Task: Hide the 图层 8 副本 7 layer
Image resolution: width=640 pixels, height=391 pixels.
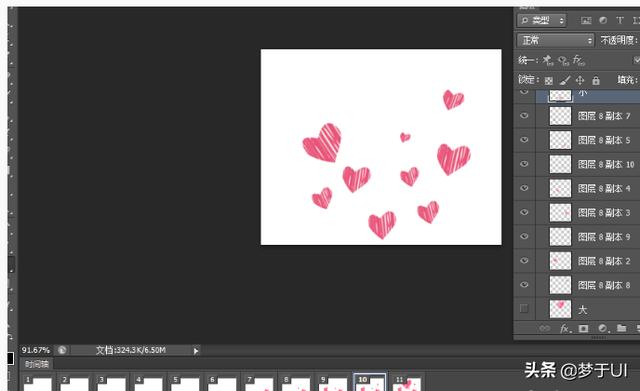Action: click(x=524, y=116)
